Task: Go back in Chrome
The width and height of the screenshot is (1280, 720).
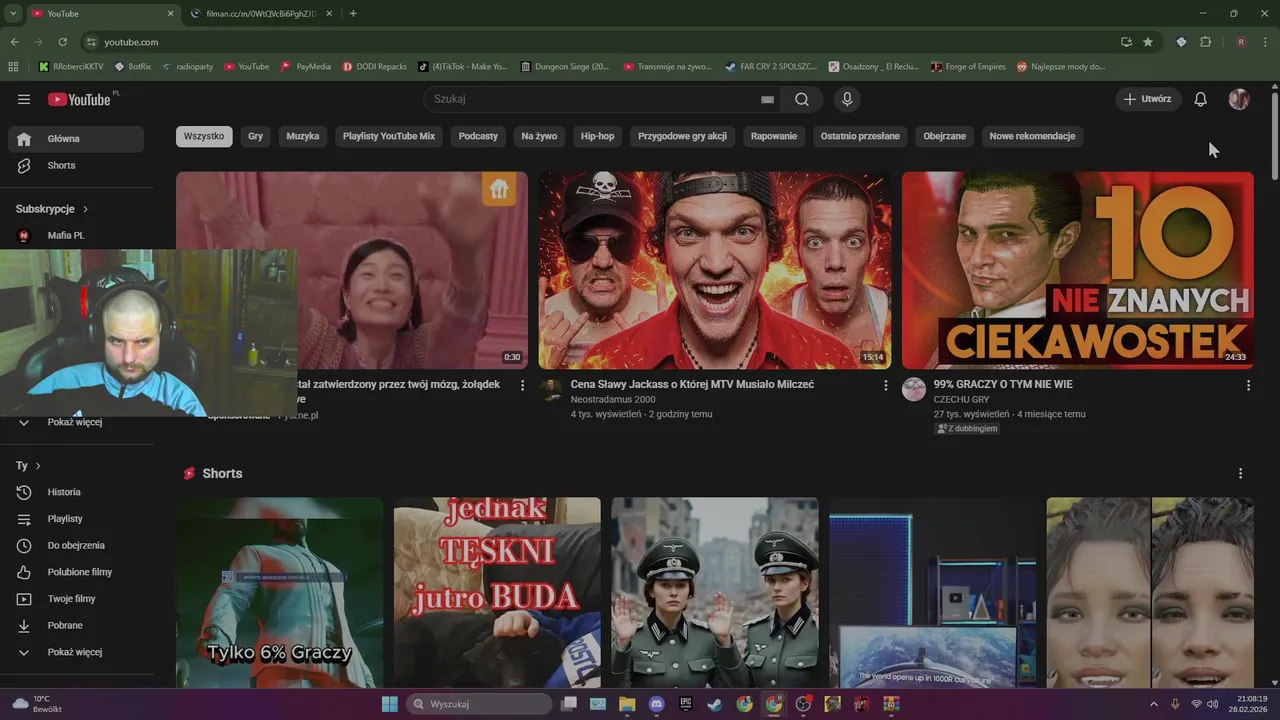Action: [14, 42]
